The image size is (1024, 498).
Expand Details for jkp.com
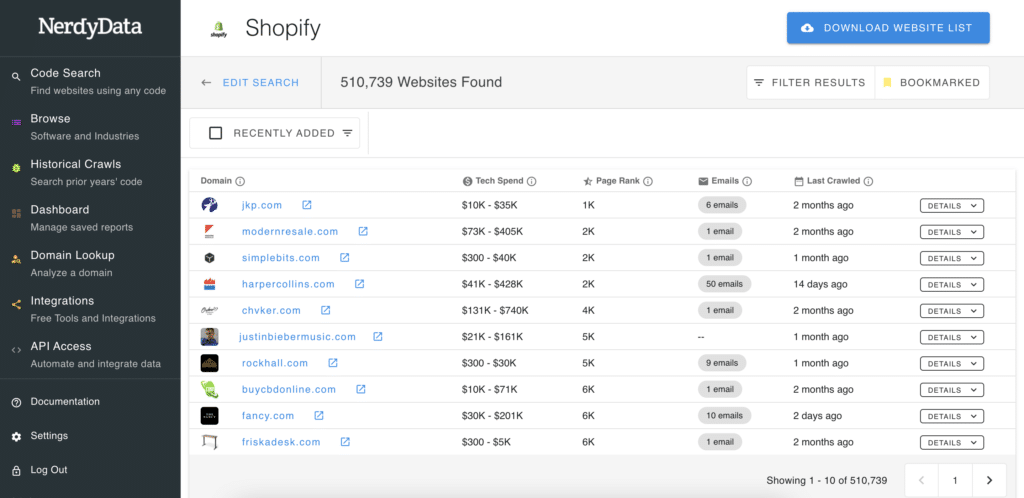pyautogui.click(x=952, y=206)
